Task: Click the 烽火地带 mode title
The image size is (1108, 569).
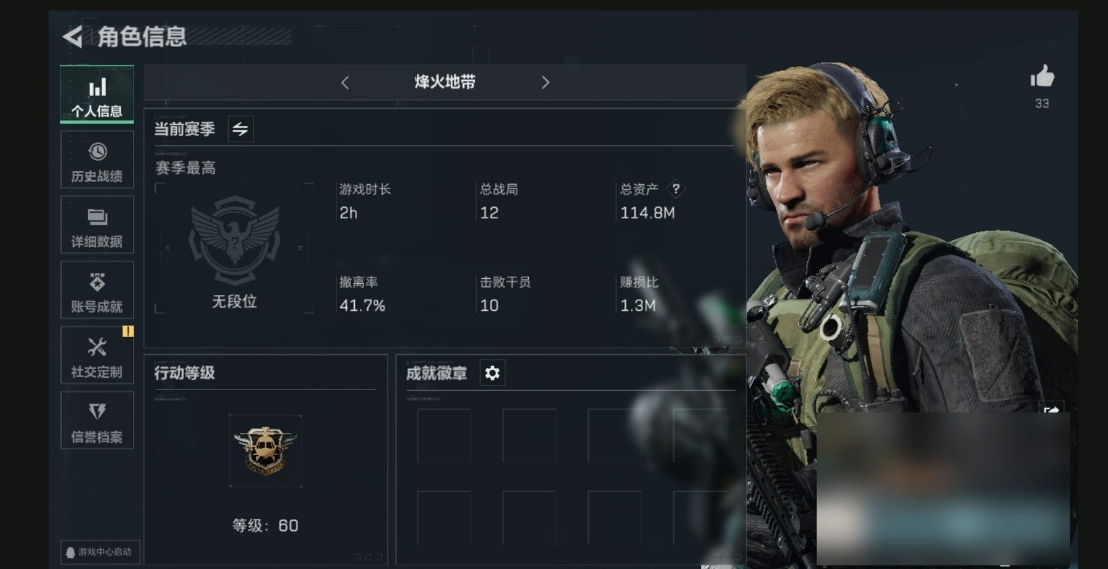Action: coord(444,82)
